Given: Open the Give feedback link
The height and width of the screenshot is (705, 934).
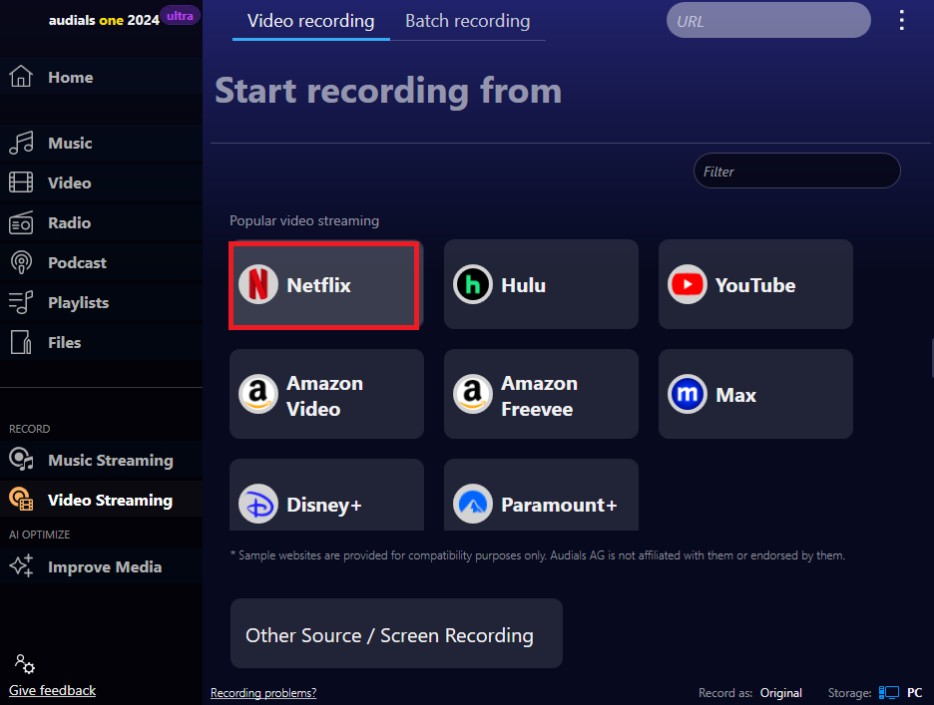Looking at the screenshot, I should [52, 691].
